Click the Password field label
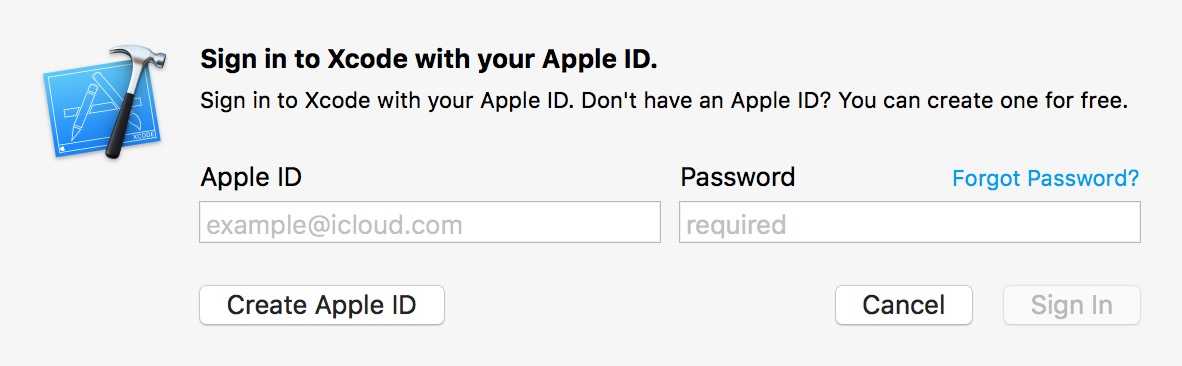Screen dimensions: 1182x366 point(737,177)
